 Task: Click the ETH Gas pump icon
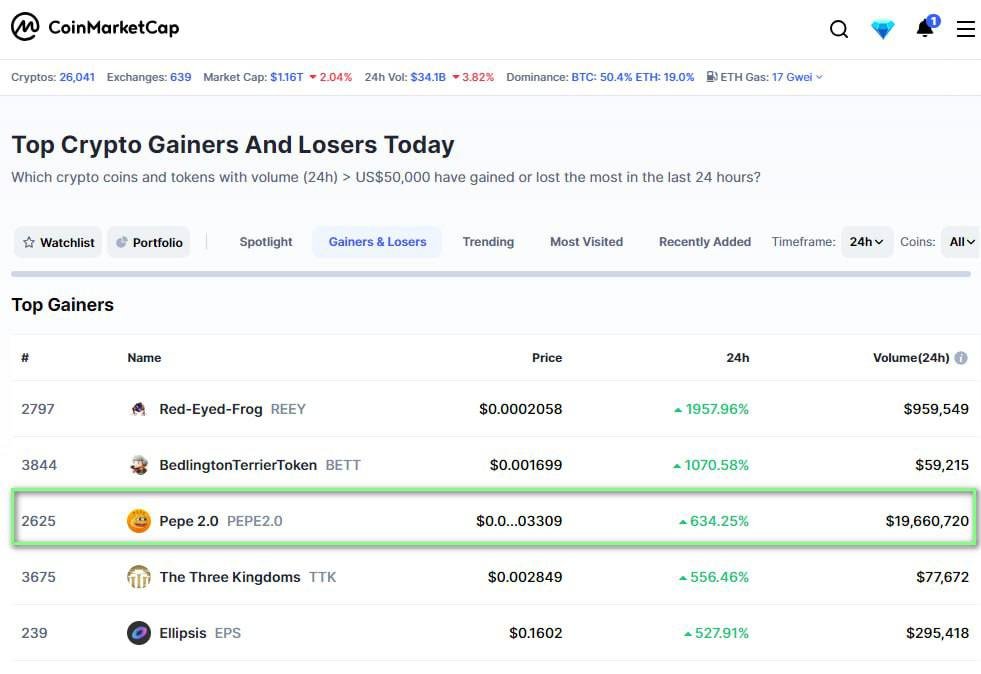click(x=712, y=77)
